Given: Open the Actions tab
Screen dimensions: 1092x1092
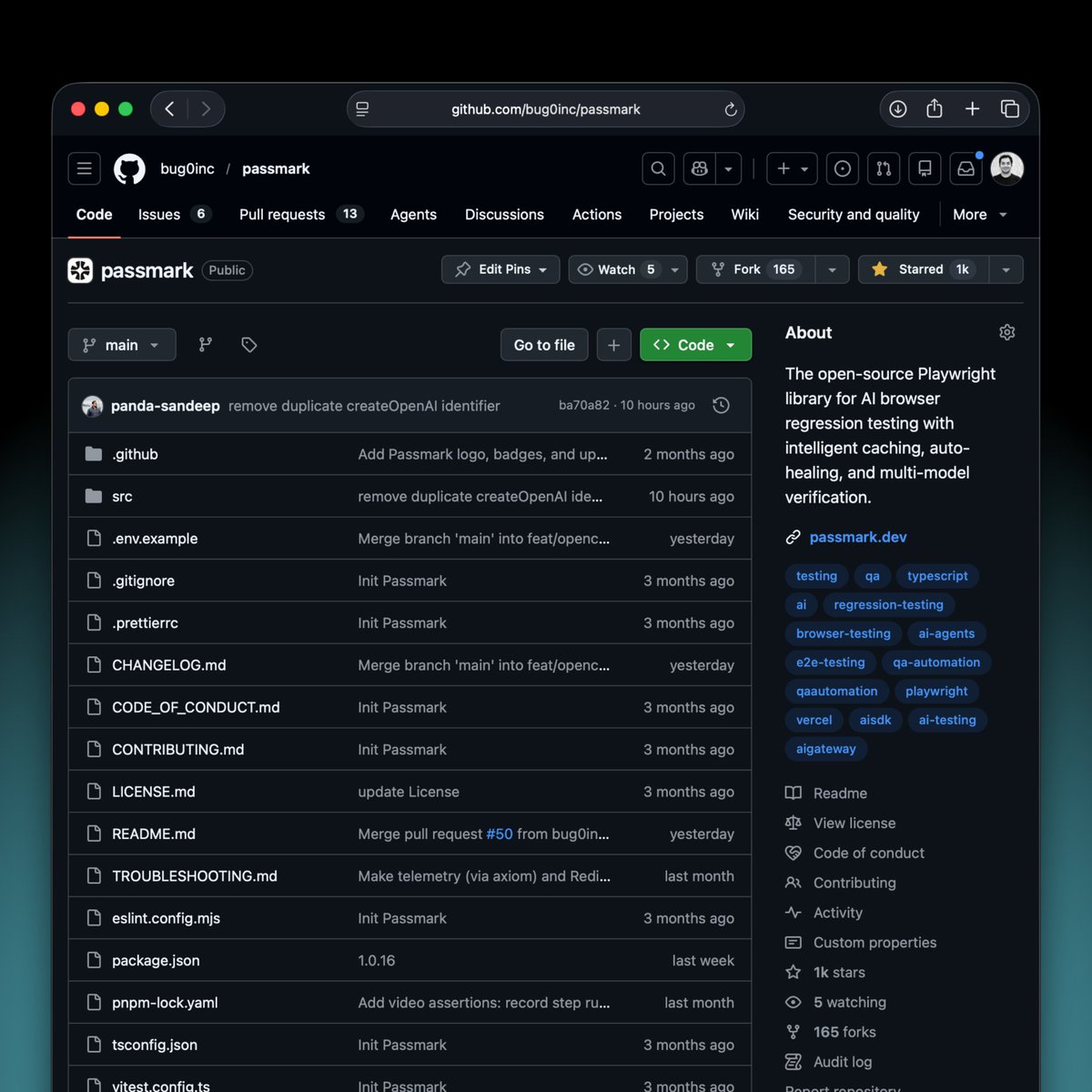Looking at the screenshot, I should pos(597,215).
